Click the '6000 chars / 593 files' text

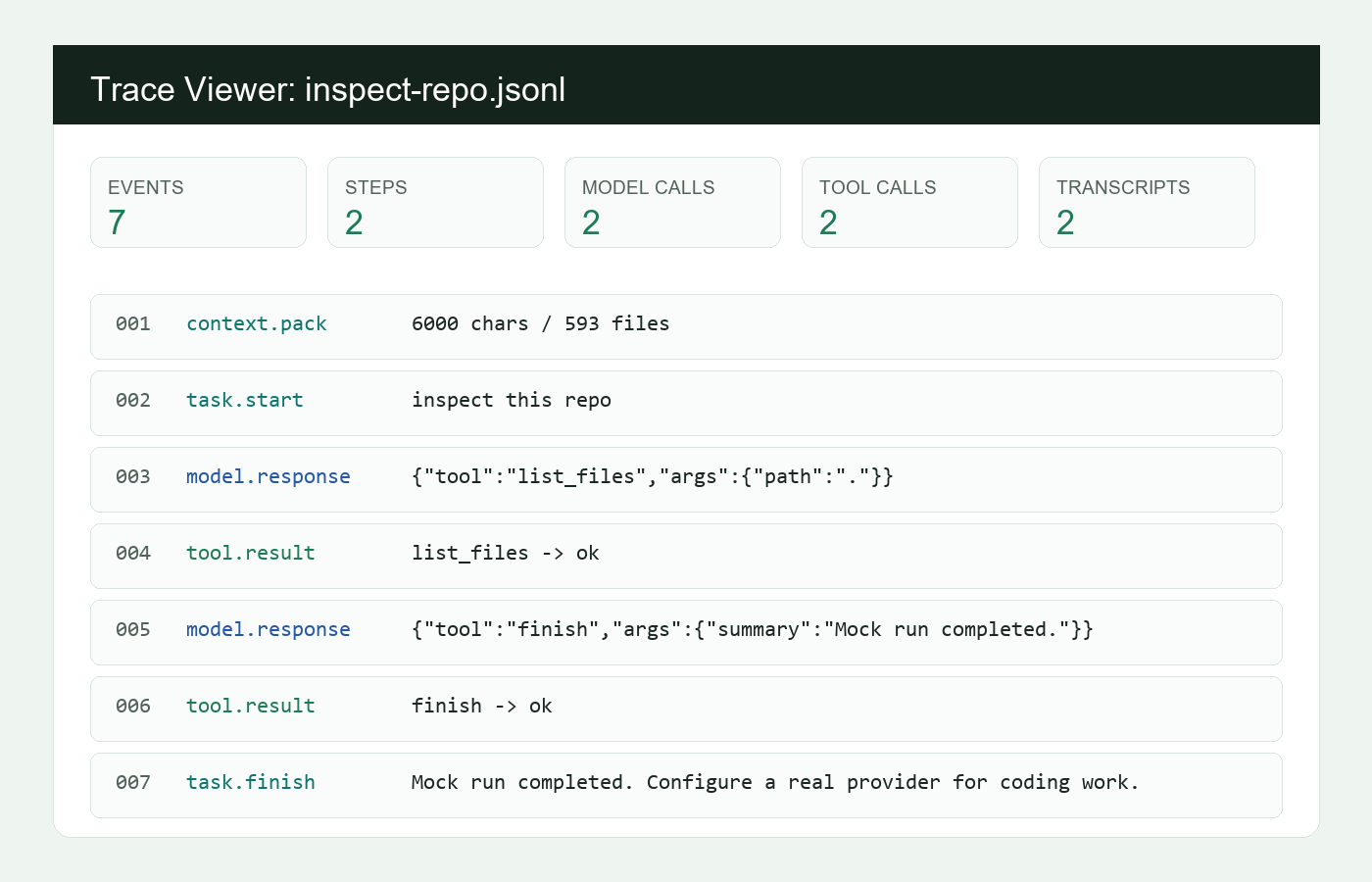coord(540,323)
